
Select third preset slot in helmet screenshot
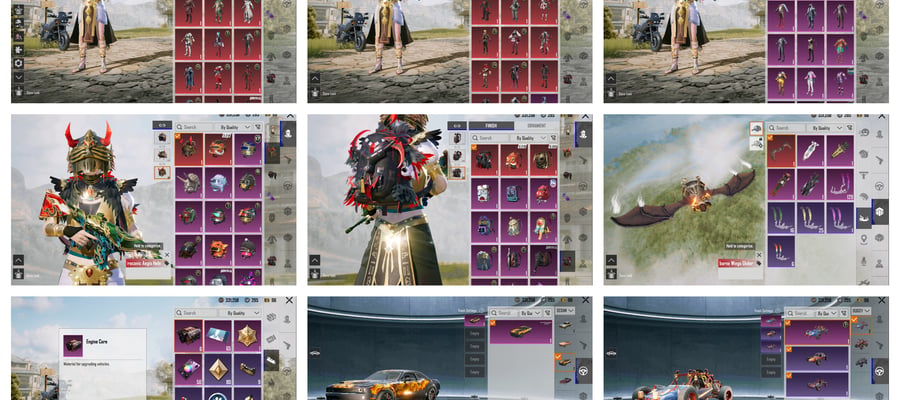[163, 172]
